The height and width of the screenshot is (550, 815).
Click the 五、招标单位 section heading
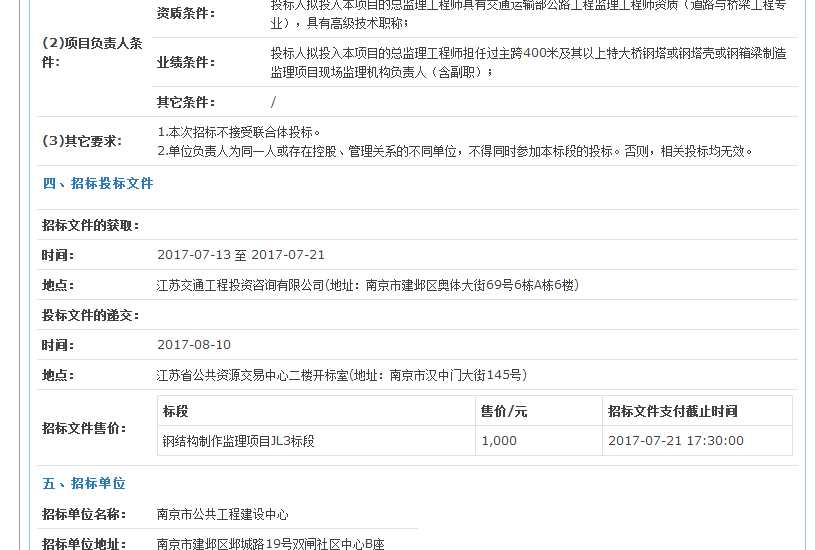pos(84,483)
